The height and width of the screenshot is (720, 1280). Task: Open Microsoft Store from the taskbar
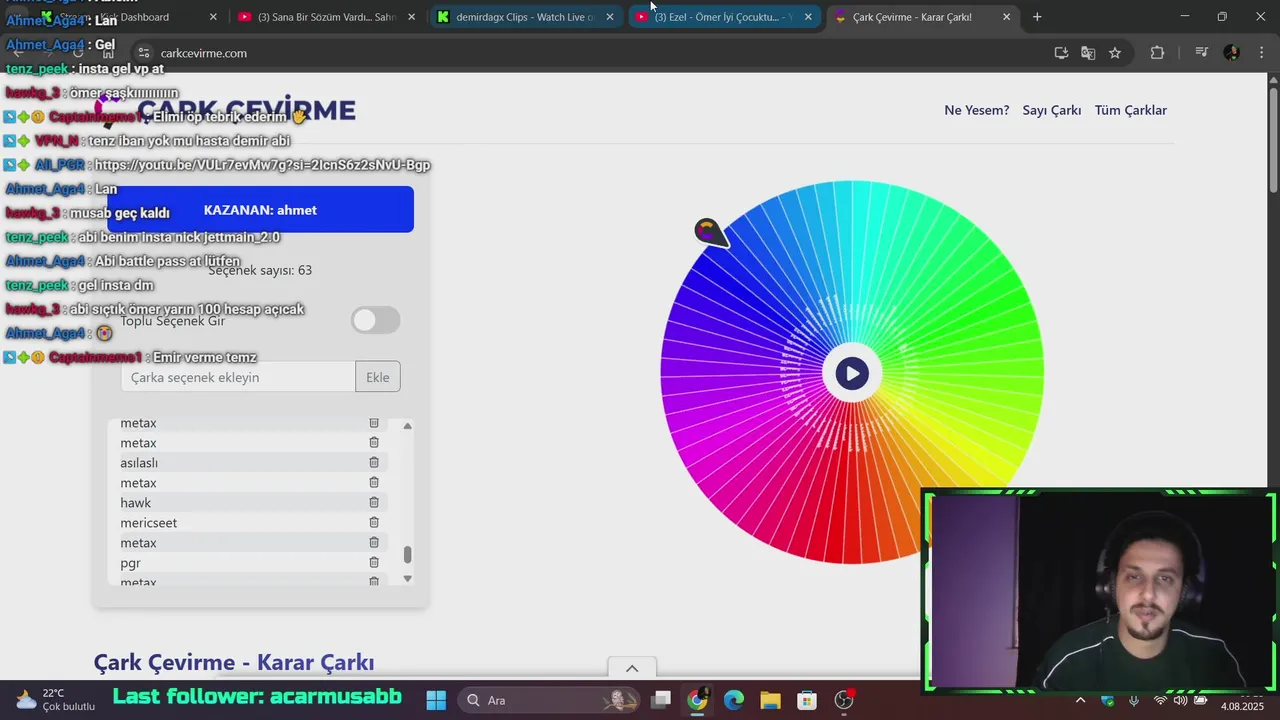coord(807,700)
